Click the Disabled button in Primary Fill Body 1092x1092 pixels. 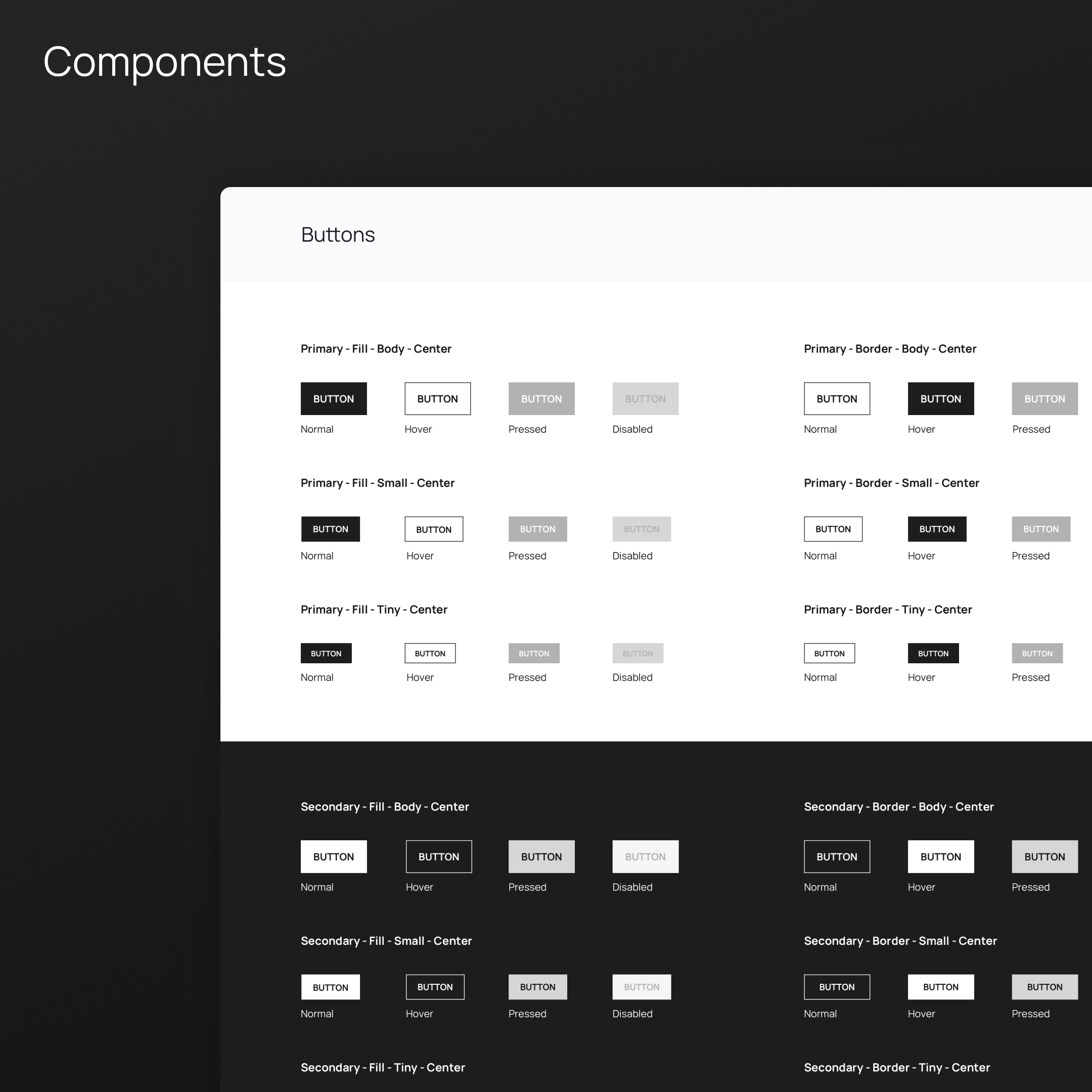(645, 398)
